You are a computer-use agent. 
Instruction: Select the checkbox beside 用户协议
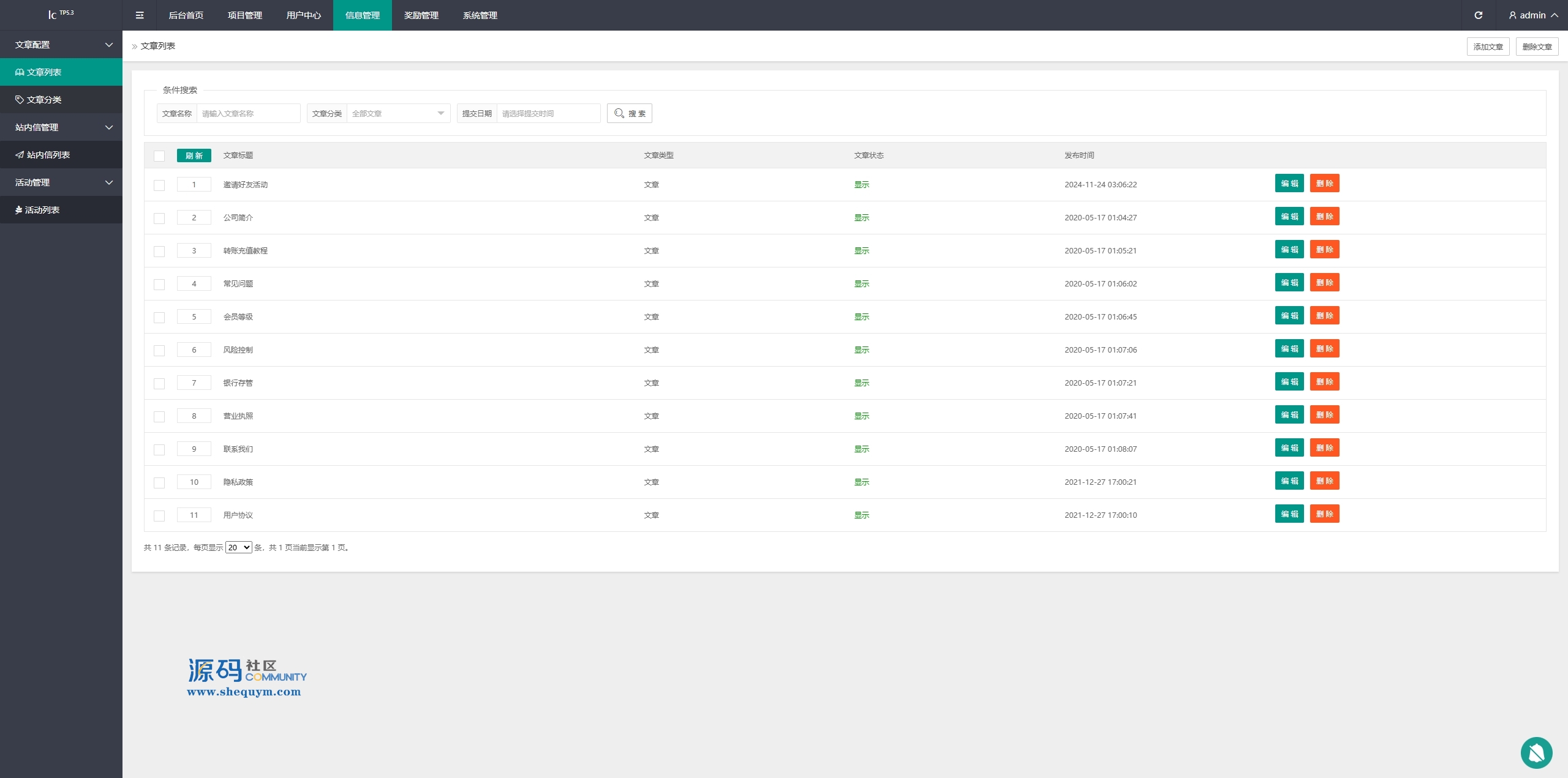(x=159, y=516)
